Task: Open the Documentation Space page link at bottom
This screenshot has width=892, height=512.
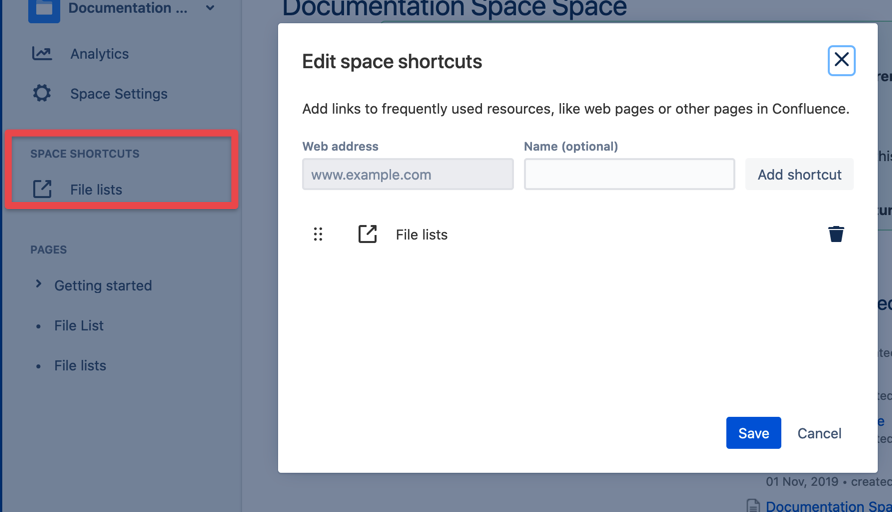Action: (828, 506)
